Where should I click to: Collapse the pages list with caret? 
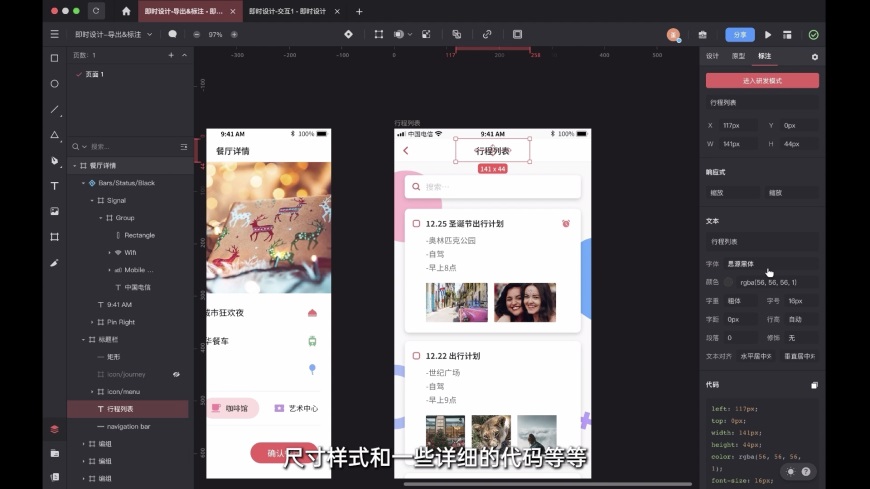[184, 55]
